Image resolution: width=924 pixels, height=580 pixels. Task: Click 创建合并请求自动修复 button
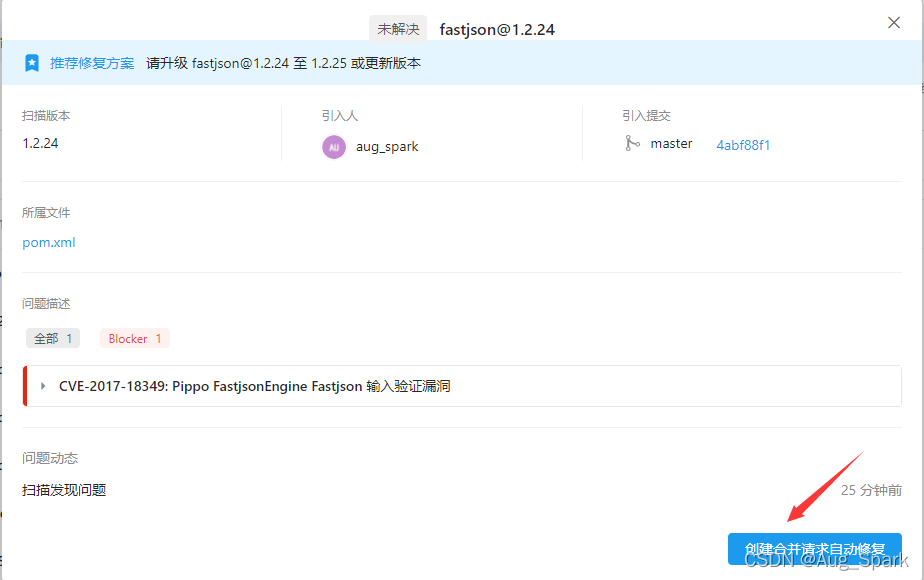814,549
